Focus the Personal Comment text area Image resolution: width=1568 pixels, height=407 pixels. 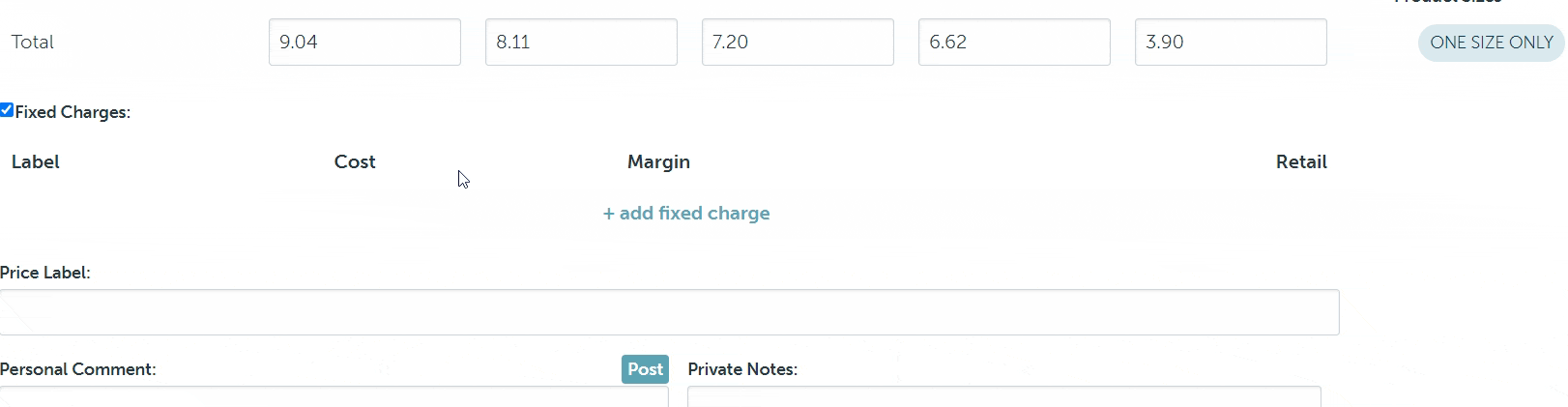tap(334, 396)
